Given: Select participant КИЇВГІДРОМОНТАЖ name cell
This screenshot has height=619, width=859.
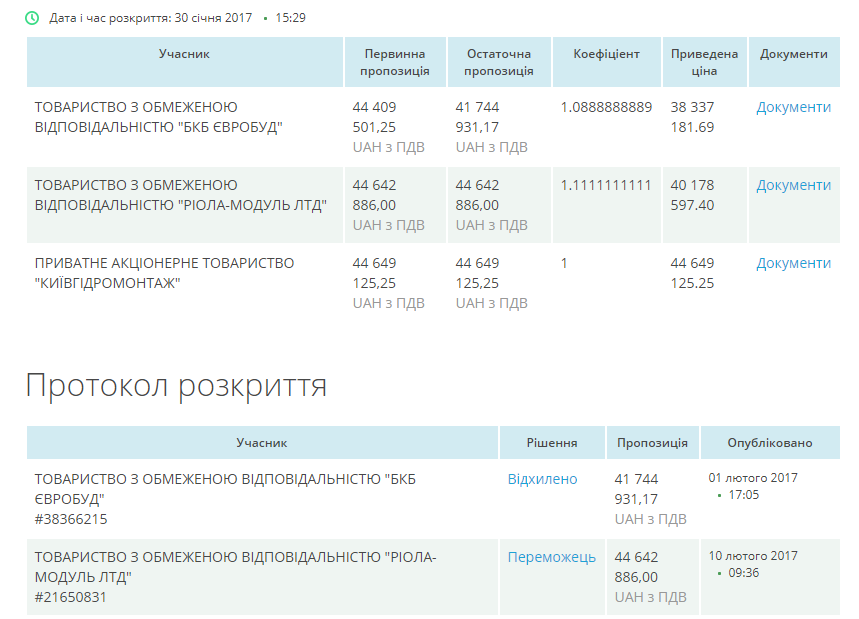Looking at the screenshot, I should click(165, 272).
